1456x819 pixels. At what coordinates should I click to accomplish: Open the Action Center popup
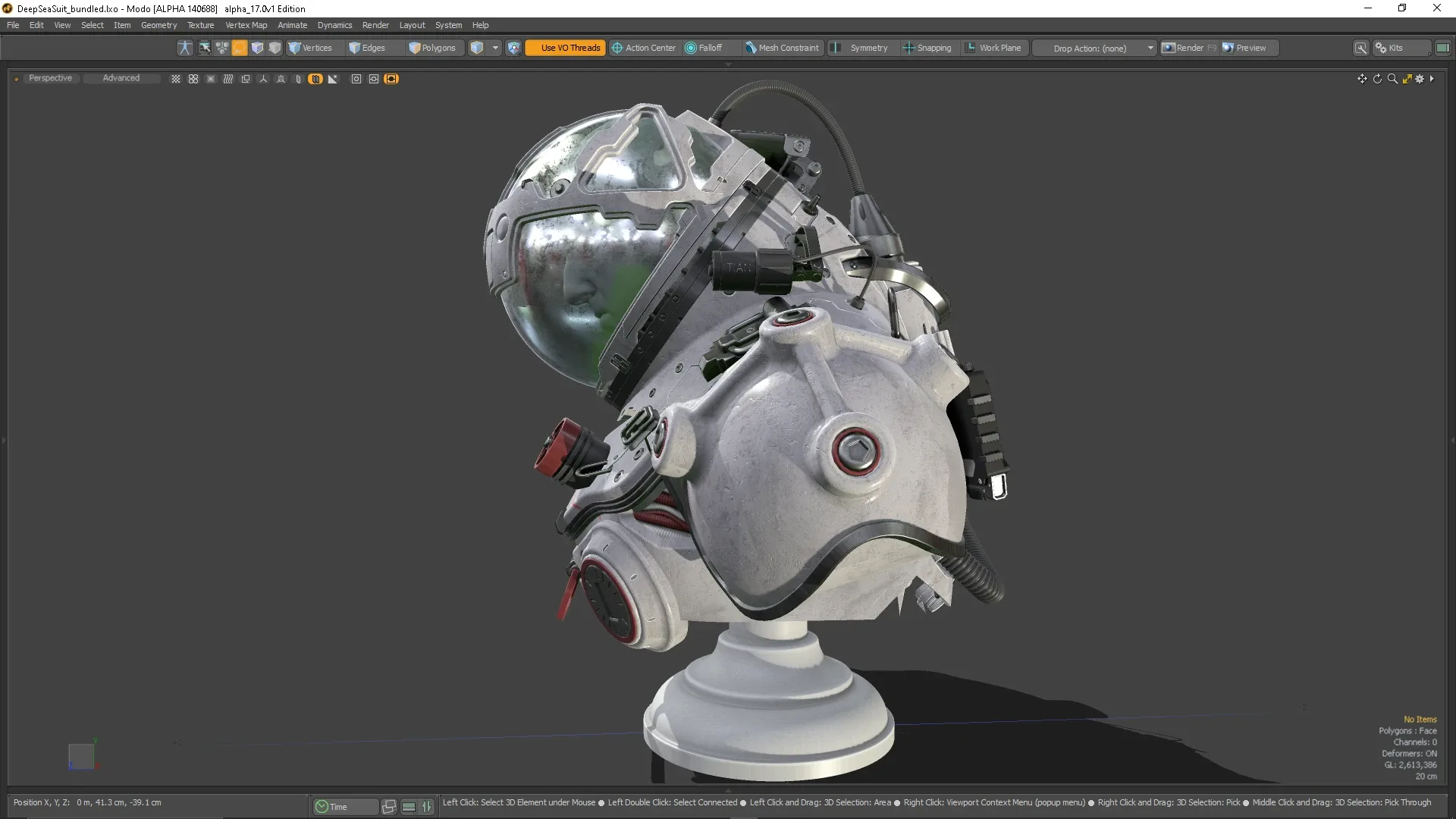[x=644, y=48]
